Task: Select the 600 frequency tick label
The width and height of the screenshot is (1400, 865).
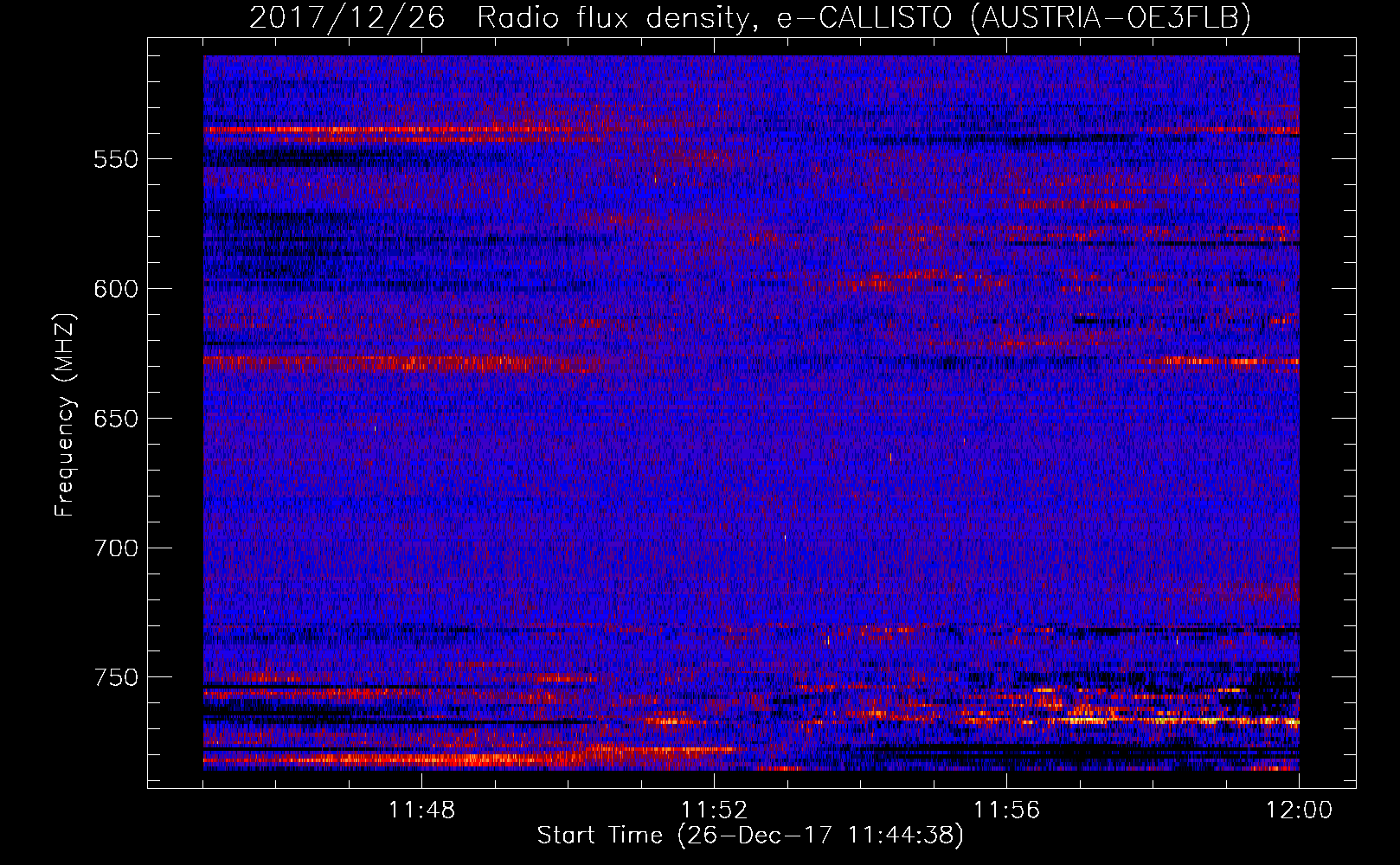Action: click(x=116, y=290)
